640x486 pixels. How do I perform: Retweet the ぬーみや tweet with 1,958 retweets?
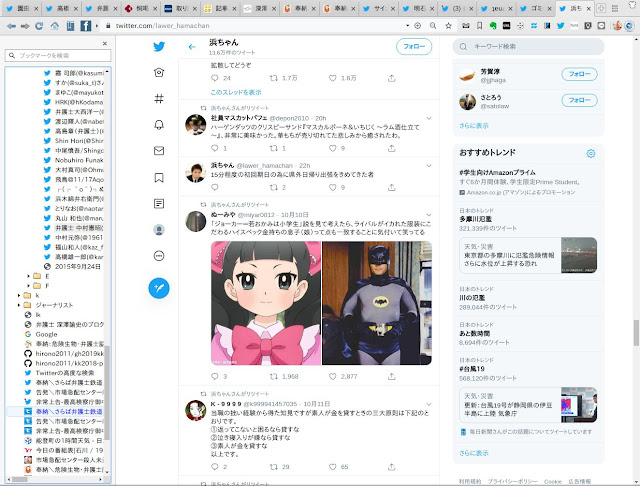[274, 376]
